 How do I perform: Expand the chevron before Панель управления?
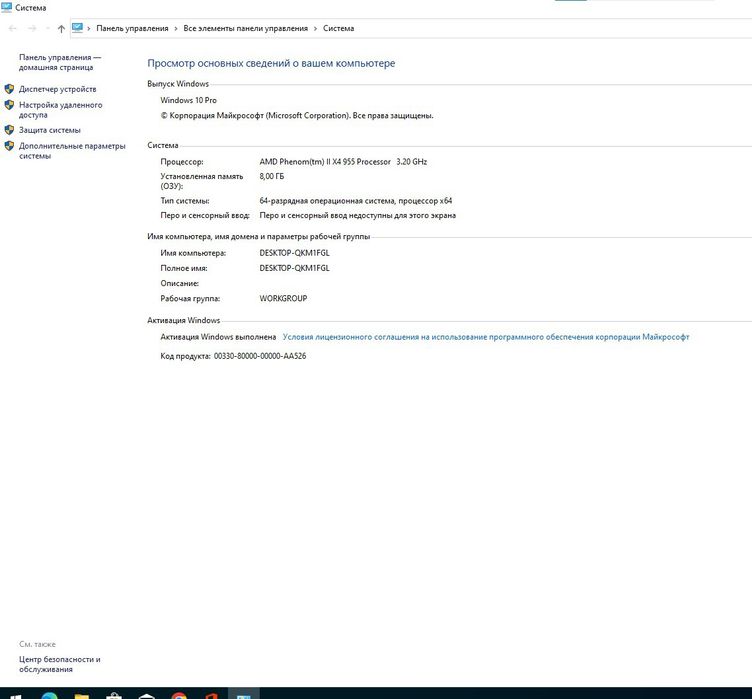click(89, 29)
